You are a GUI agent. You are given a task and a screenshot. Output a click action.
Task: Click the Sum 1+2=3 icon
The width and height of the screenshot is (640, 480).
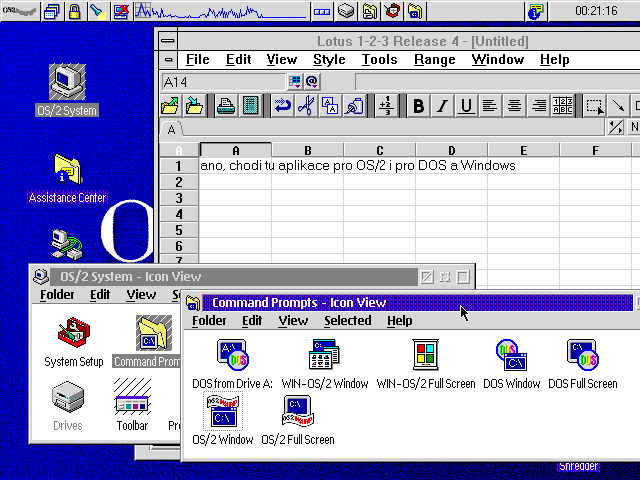tap(386, 106)
